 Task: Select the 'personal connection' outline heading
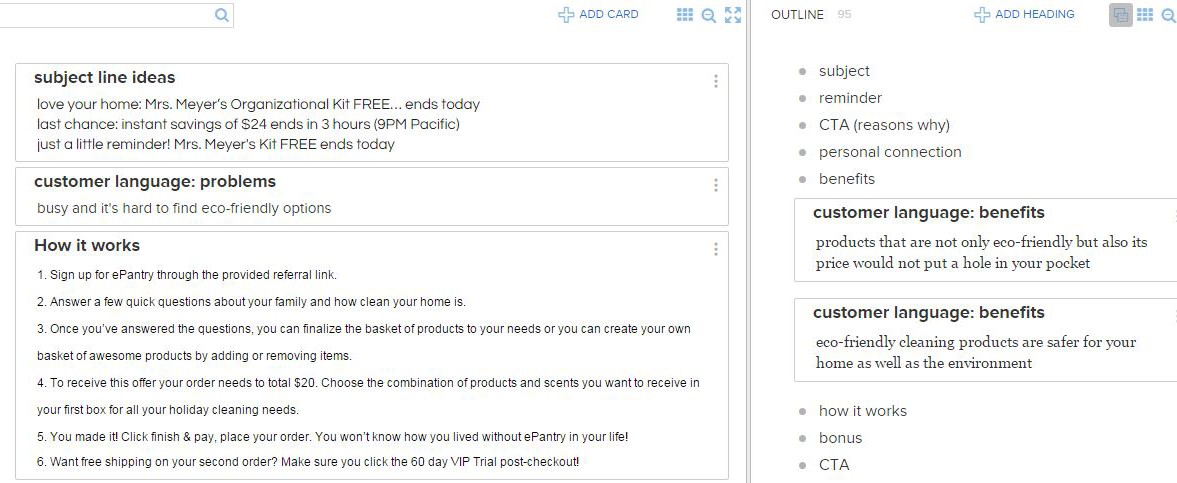point(890,152)
